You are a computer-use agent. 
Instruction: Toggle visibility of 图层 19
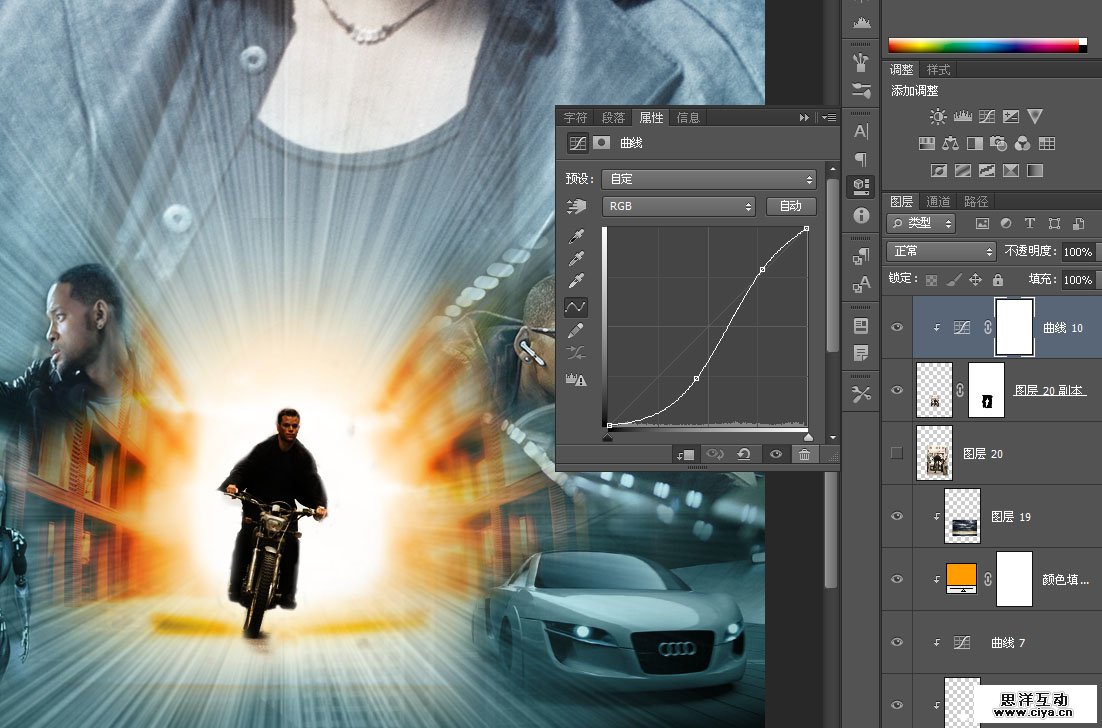coord(897,516)
